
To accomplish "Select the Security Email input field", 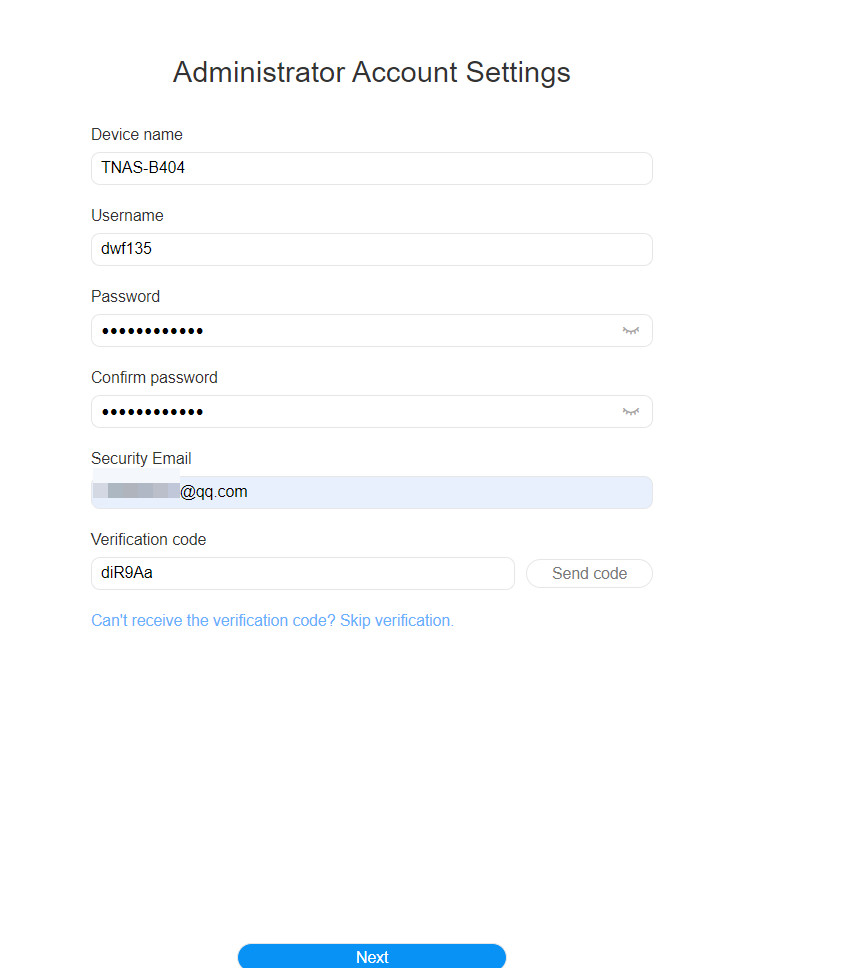I will coord(372,493).
